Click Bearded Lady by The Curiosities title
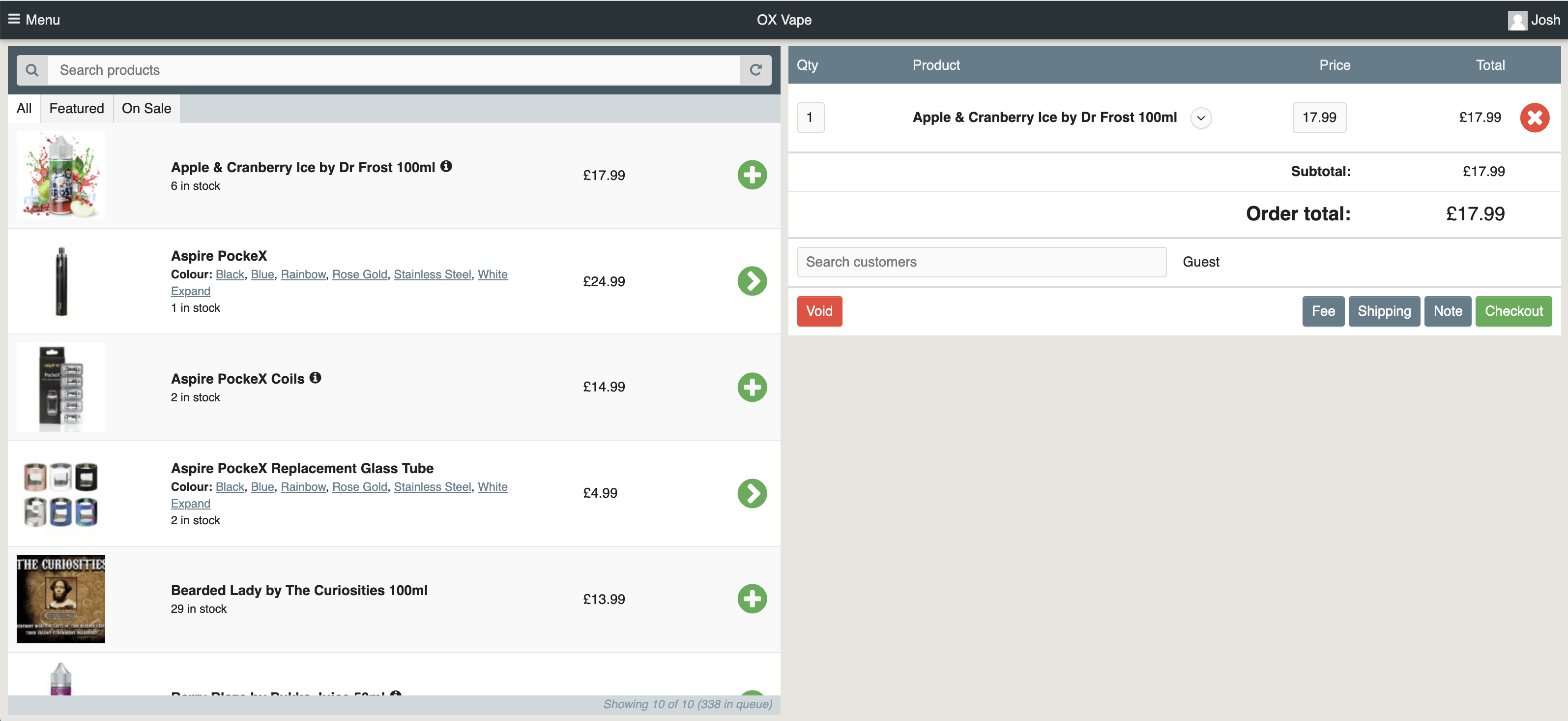Image resolution: width=1568 pixels, height=721 pixels. [x=299, y=591]
